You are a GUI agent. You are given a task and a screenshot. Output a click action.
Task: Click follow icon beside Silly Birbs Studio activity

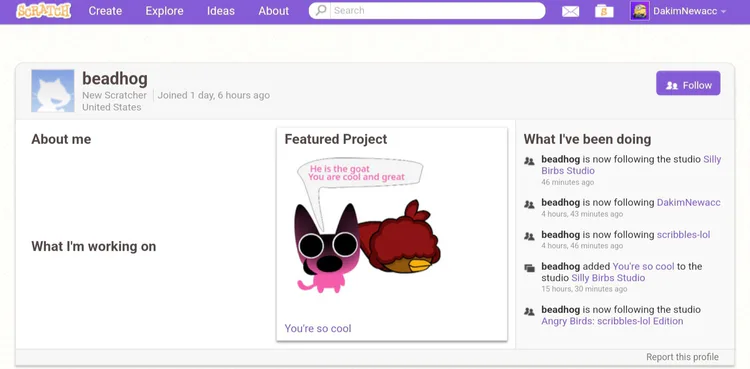pyautogui.click(x=529, y=161)
